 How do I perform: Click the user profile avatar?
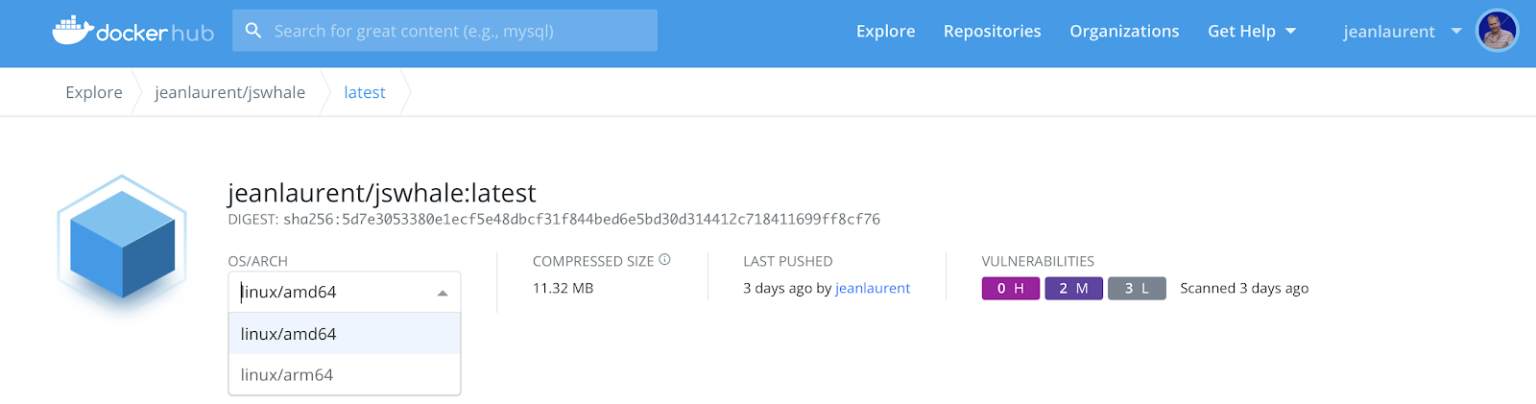(x=1497, y=31)
